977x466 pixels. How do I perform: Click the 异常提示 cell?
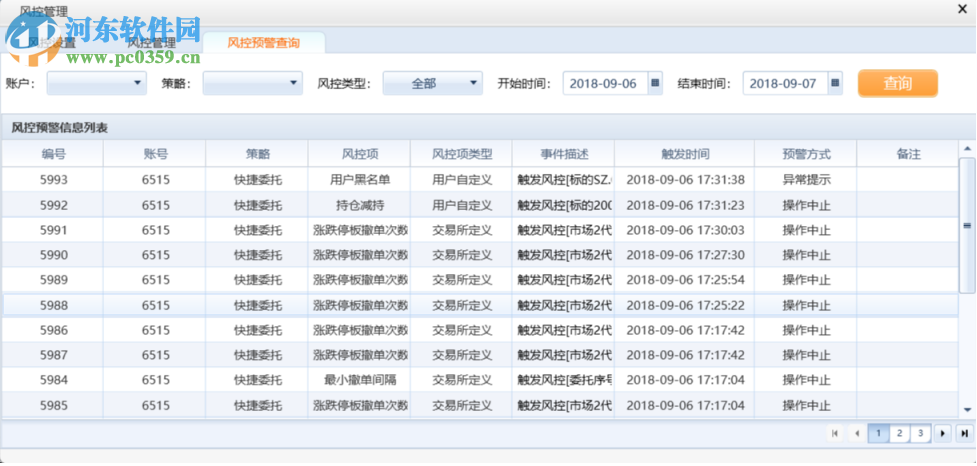tap(806, 180)
